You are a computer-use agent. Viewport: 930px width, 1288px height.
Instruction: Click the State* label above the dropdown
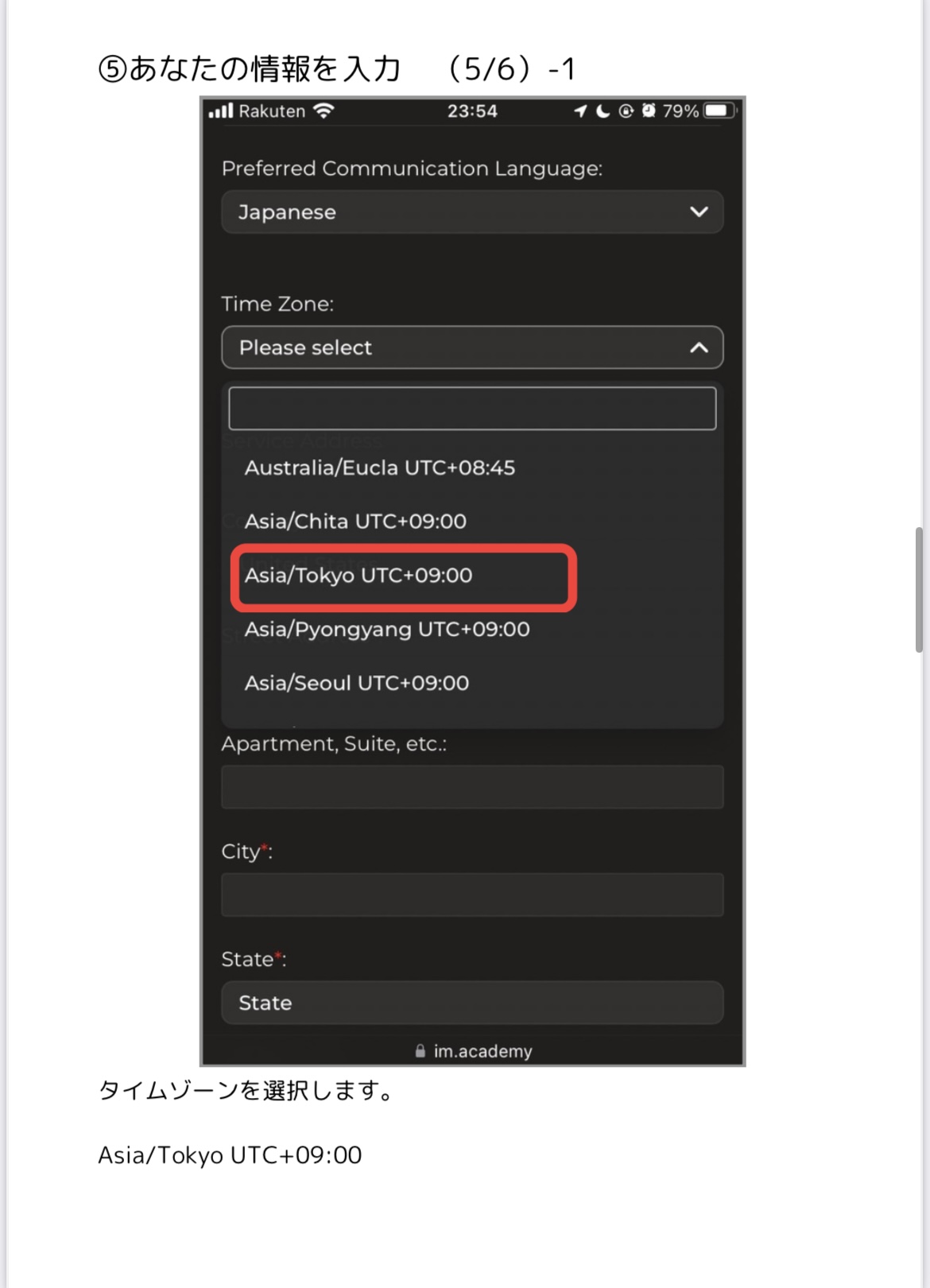point(254,960)
